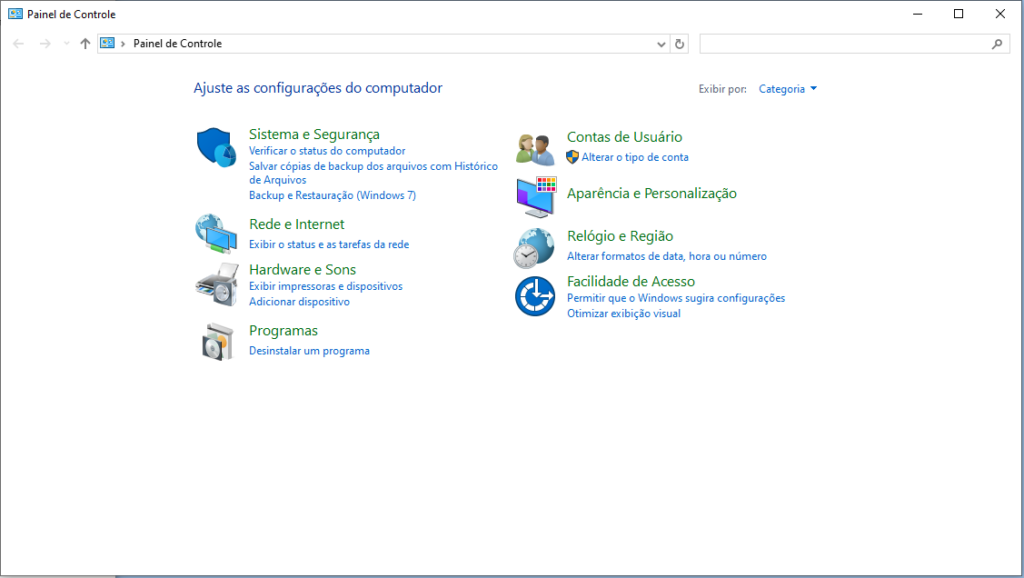Click the title bar Control Panel icon
1024x578 pixels.
(x=15, y=14)
